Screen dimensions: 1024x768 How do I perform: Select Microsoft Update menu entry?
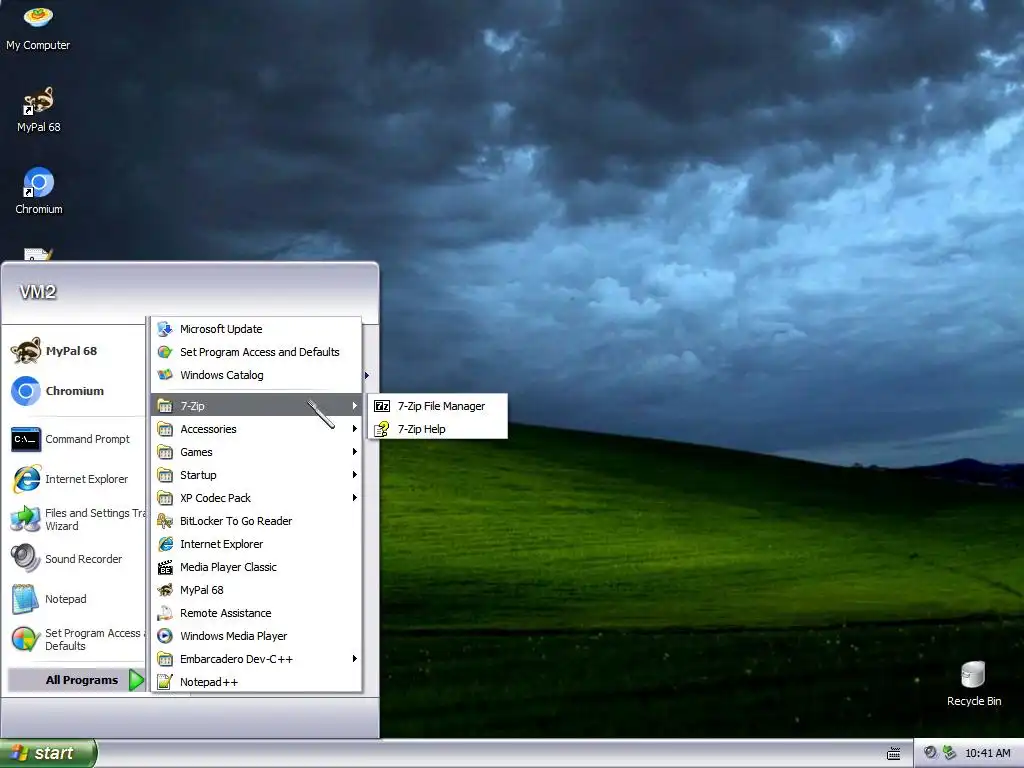pyautogui.click(x=256, y=329)
